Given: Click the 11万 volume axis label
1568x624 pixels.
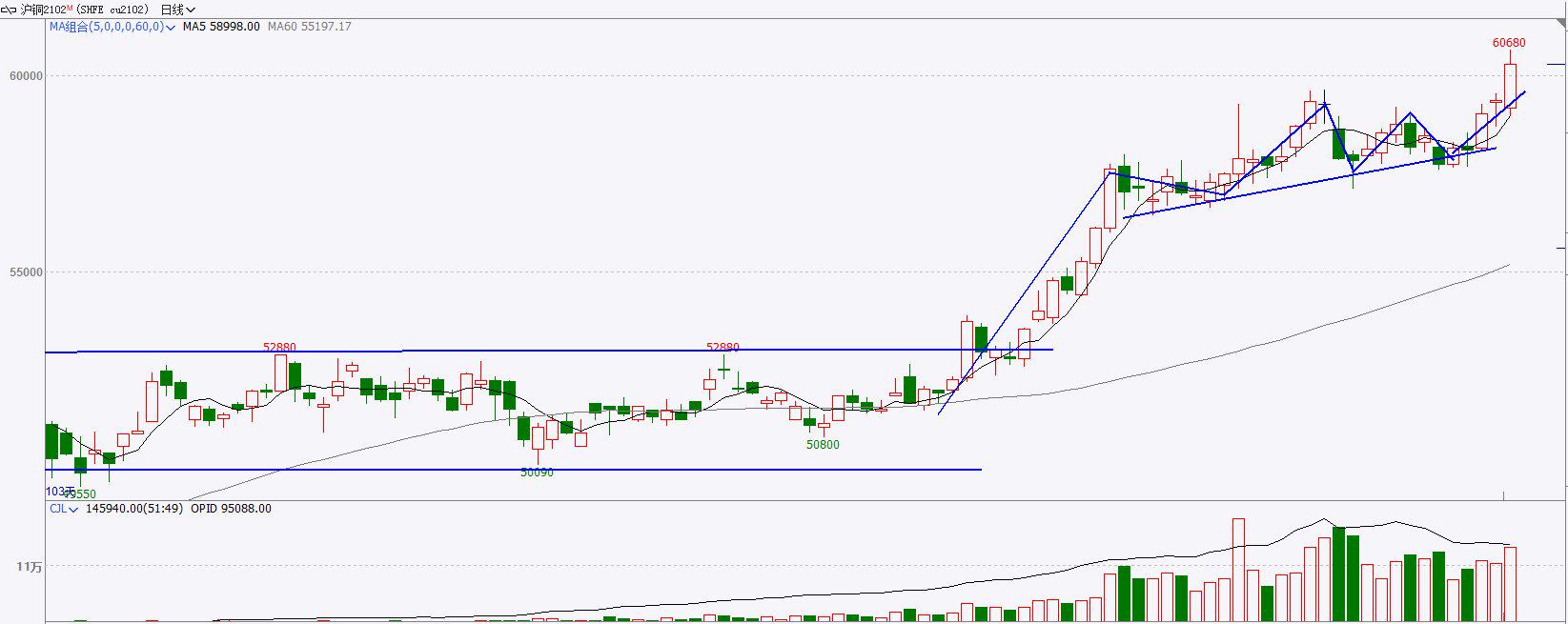Looking at the screenshot, I should 29,567.
